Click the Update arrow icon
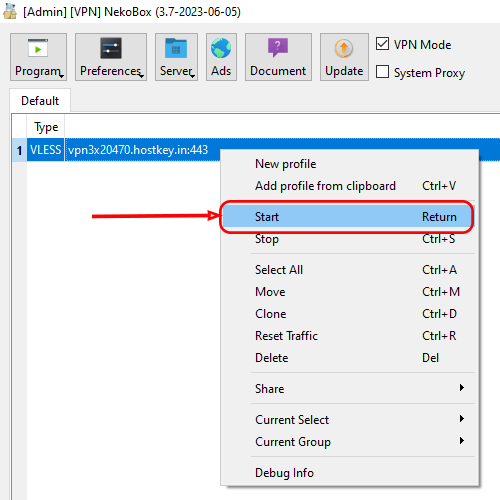500x500 pixels. 344,48
